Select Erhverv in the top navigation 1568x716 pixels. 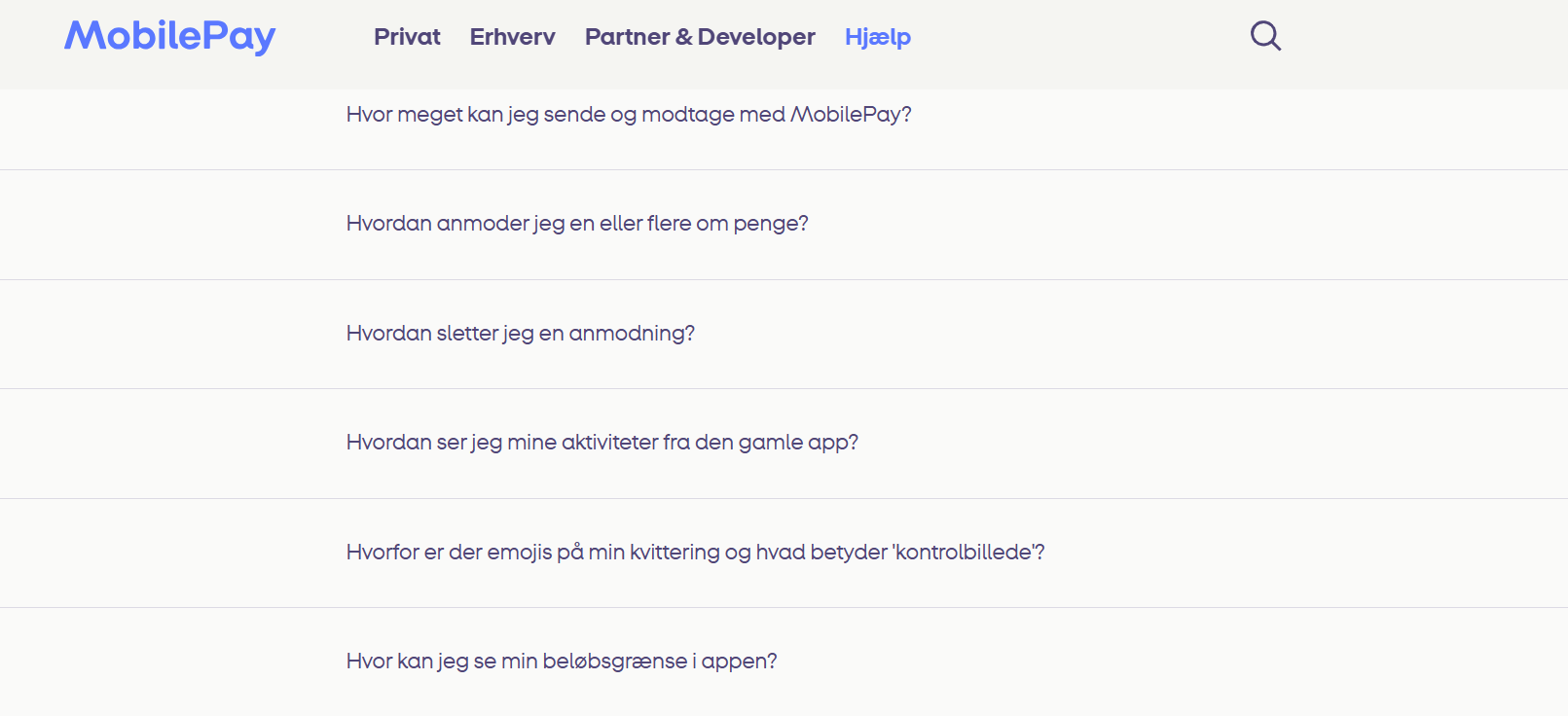point(512,37)
